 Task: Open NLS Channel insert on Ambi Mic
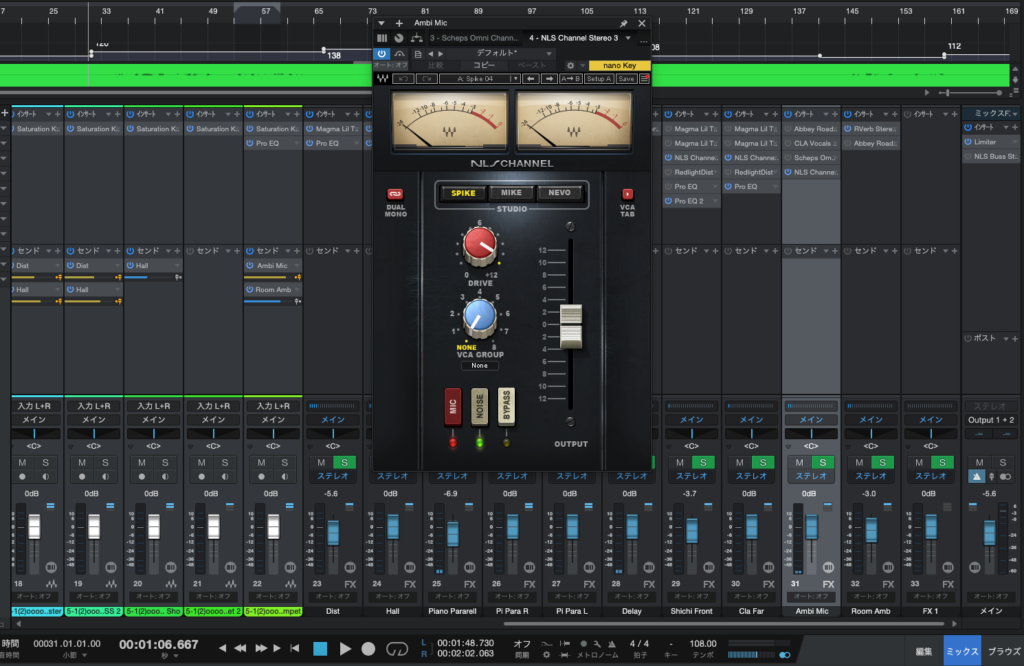click(811, 172)
